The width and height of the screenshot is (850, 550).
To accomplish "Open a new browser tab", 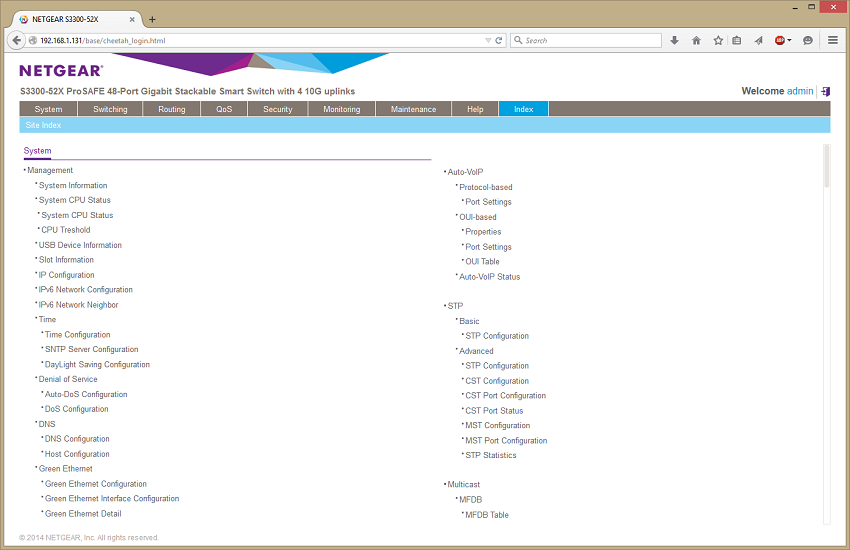I will [152, 20].
